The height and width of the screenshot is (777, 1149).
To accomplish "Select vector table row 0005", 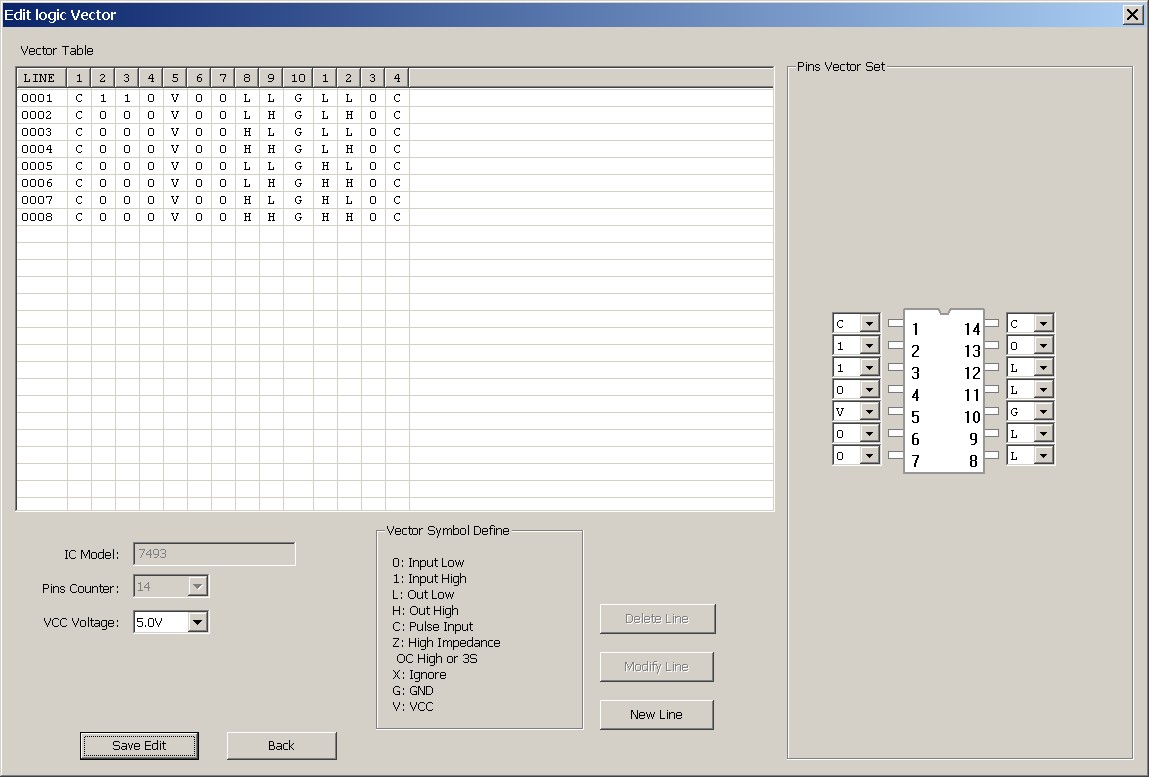I will coord(37,166).
